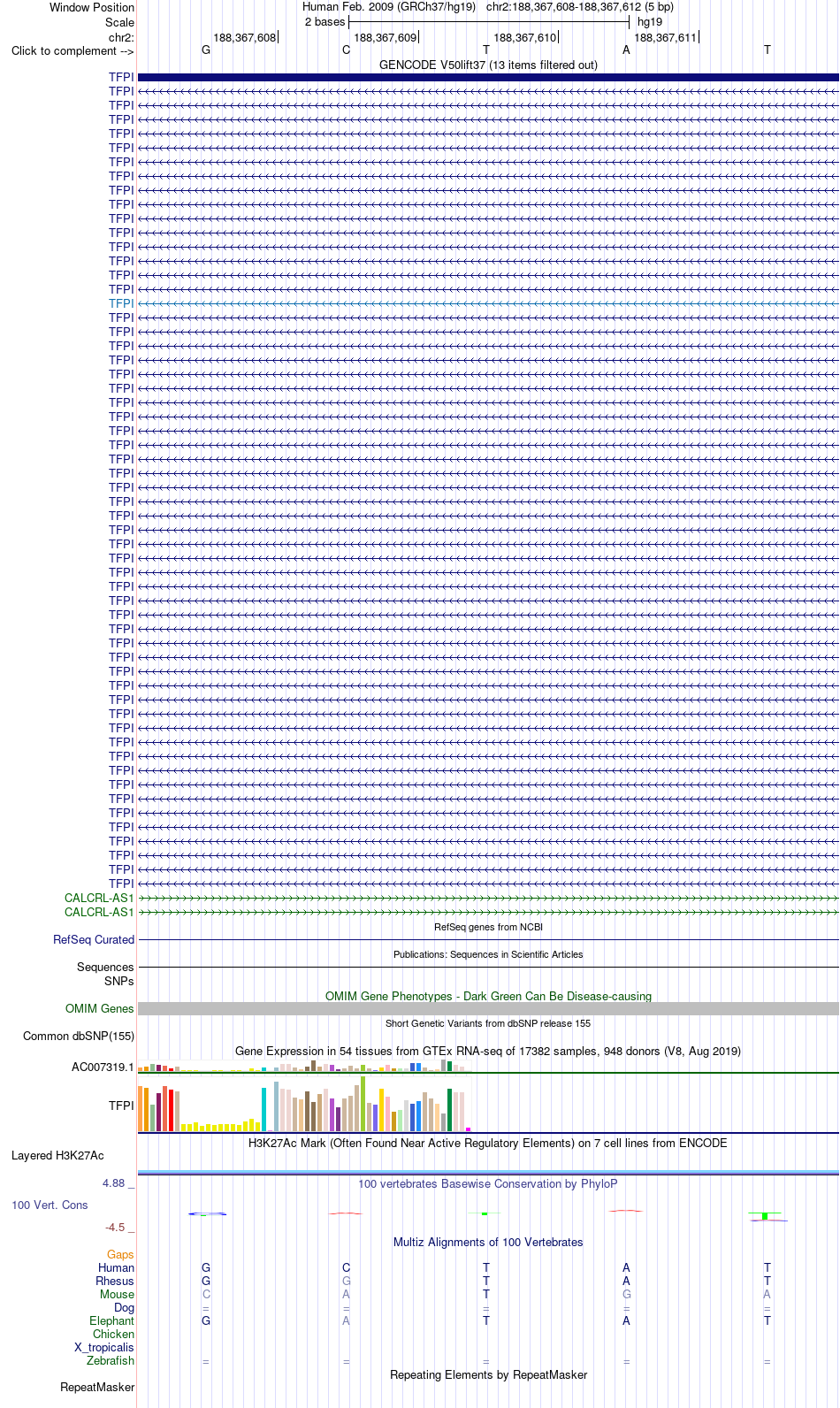
Task: Open 'RefSeq genes from NCBI' track title
Action: point(488,927)
